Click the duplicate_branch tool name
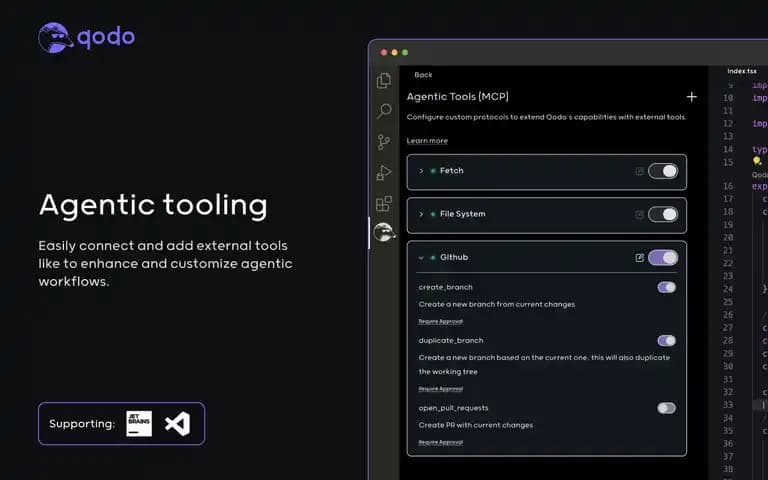Screen dimensions: 768x480 pyautogui.click(x=451, y=340)
